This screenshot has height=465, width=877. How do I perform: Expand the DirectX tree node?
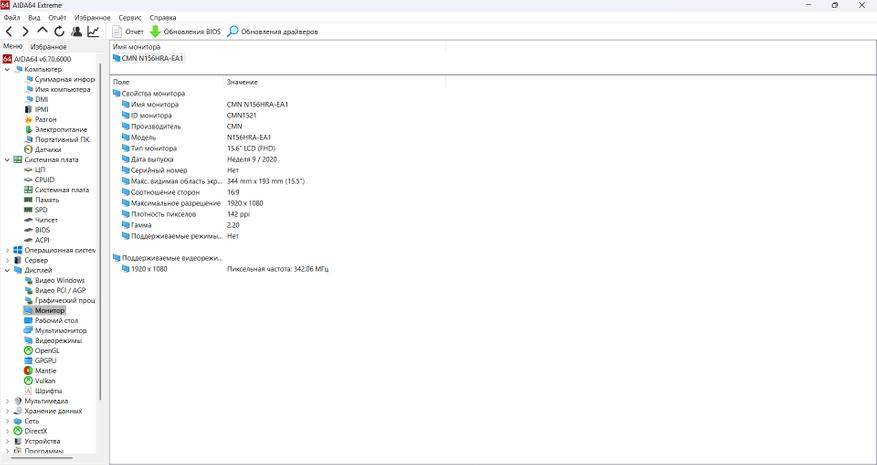[7, 431]
